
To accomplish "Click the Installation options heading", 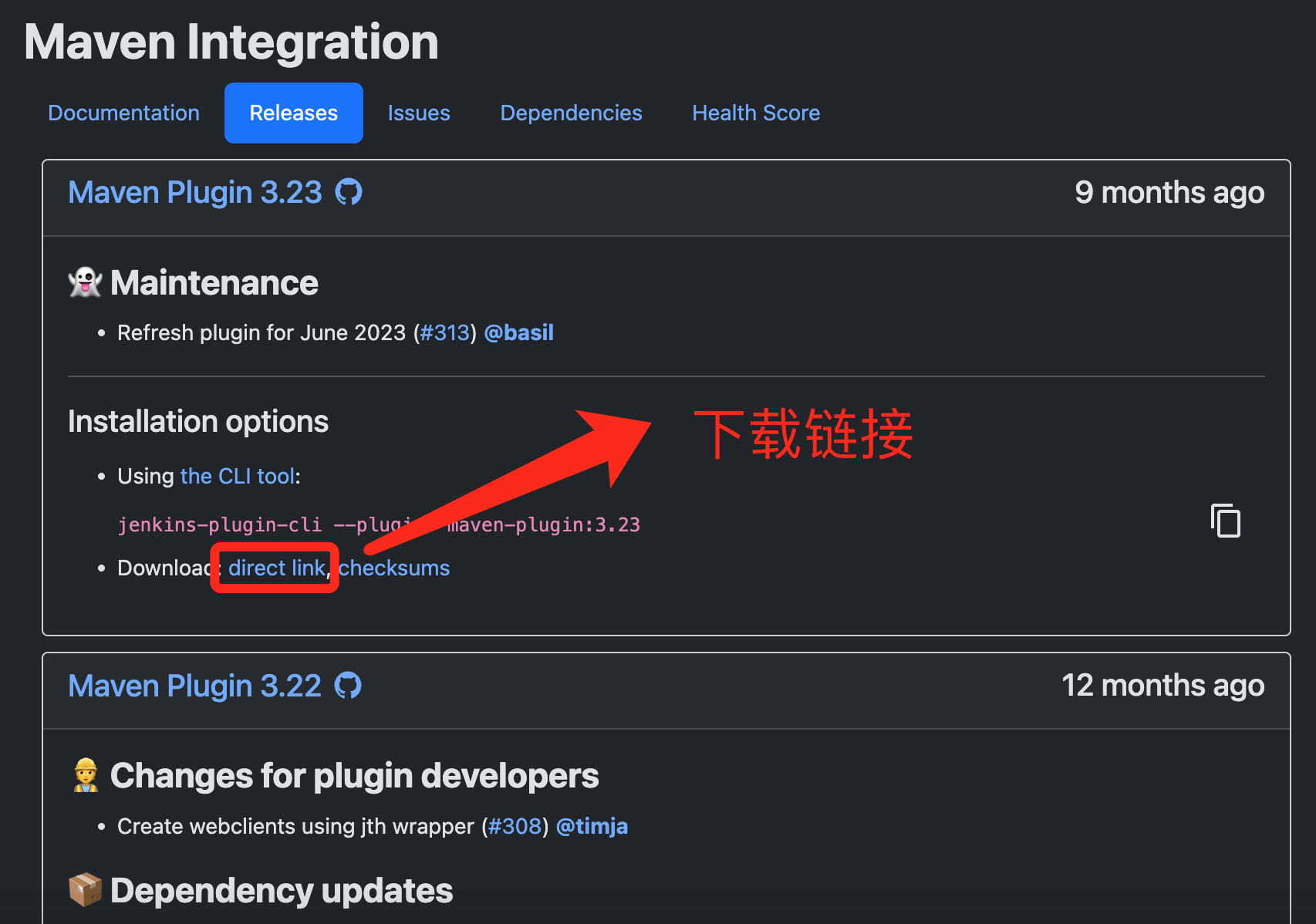I will [x=198, y=422].
